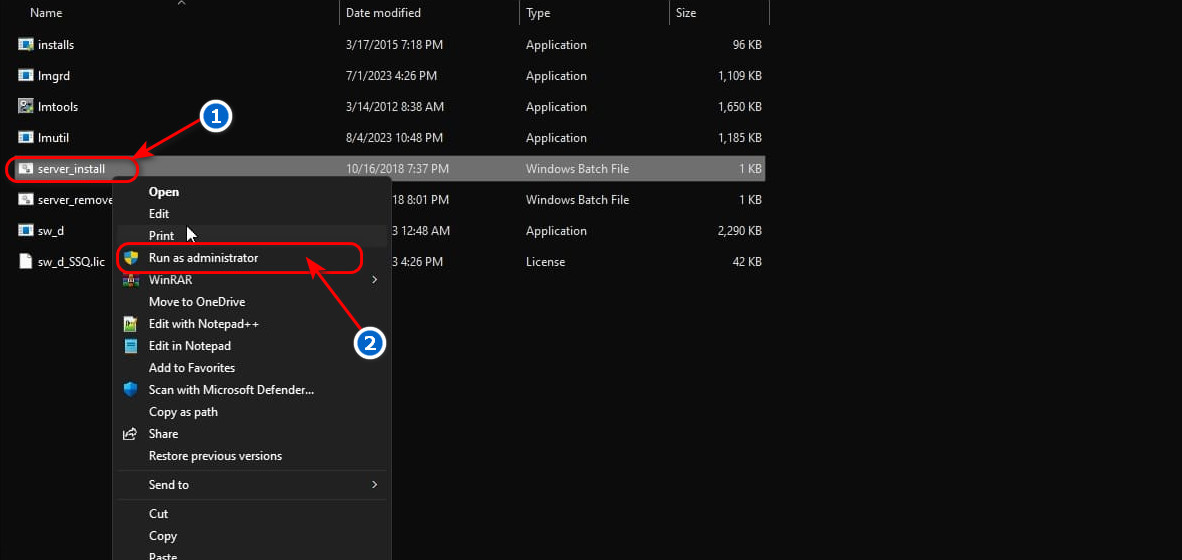Choose Copy from the context menu

163,536
